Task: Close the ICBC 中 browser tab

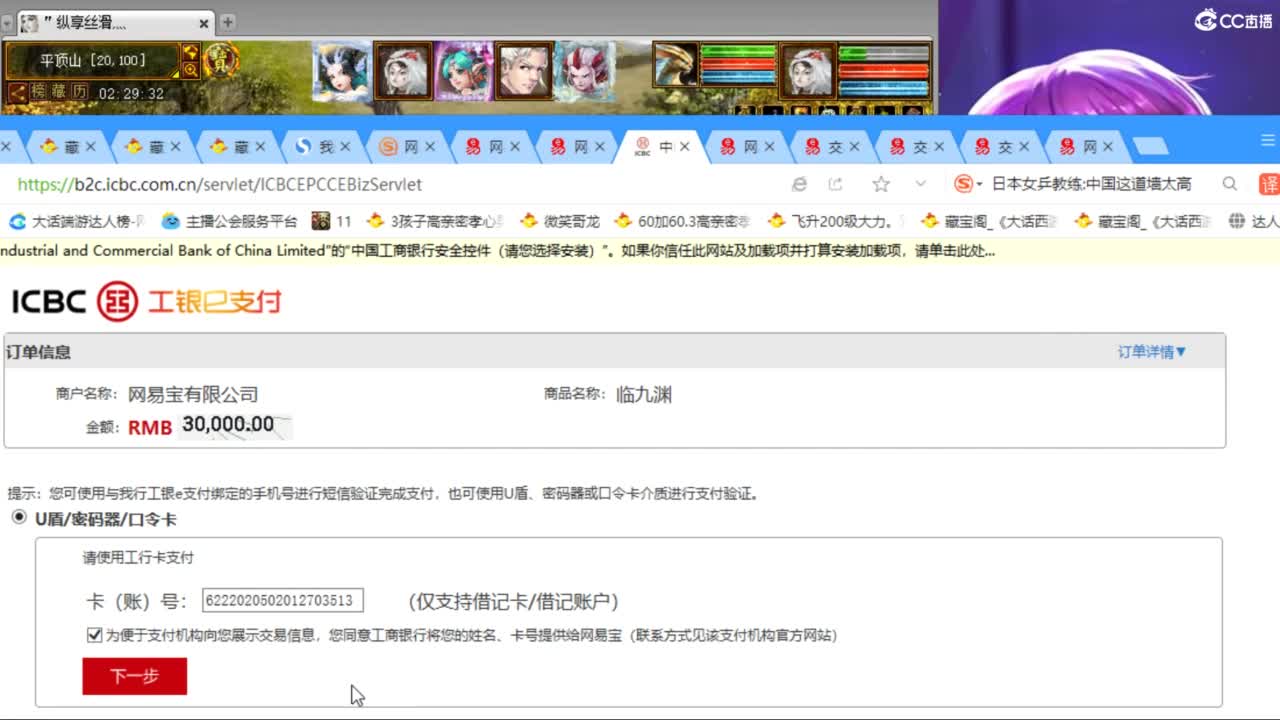Action: tap(685, 147)
